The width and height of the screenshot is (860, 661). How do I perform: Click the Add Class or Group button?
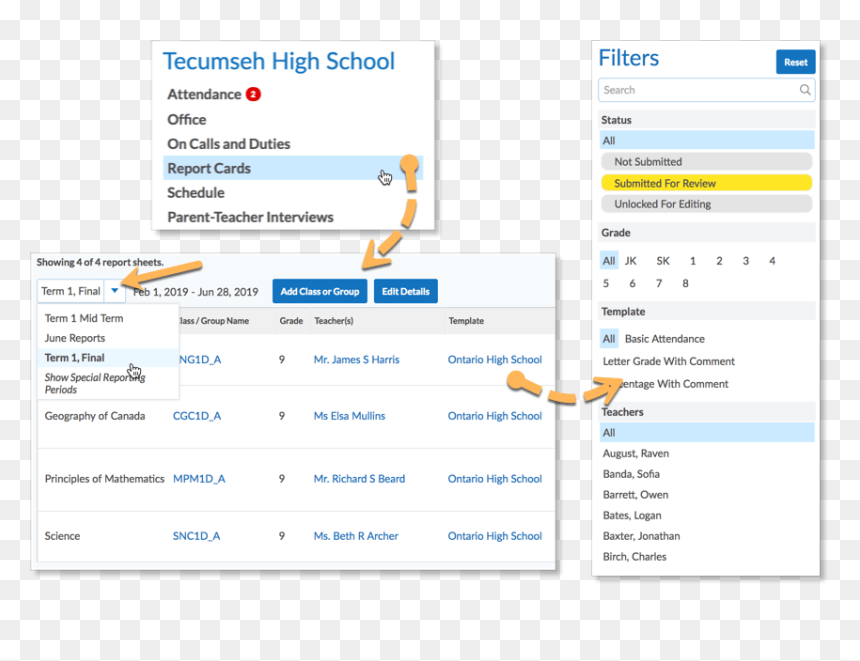click(320, 291)
